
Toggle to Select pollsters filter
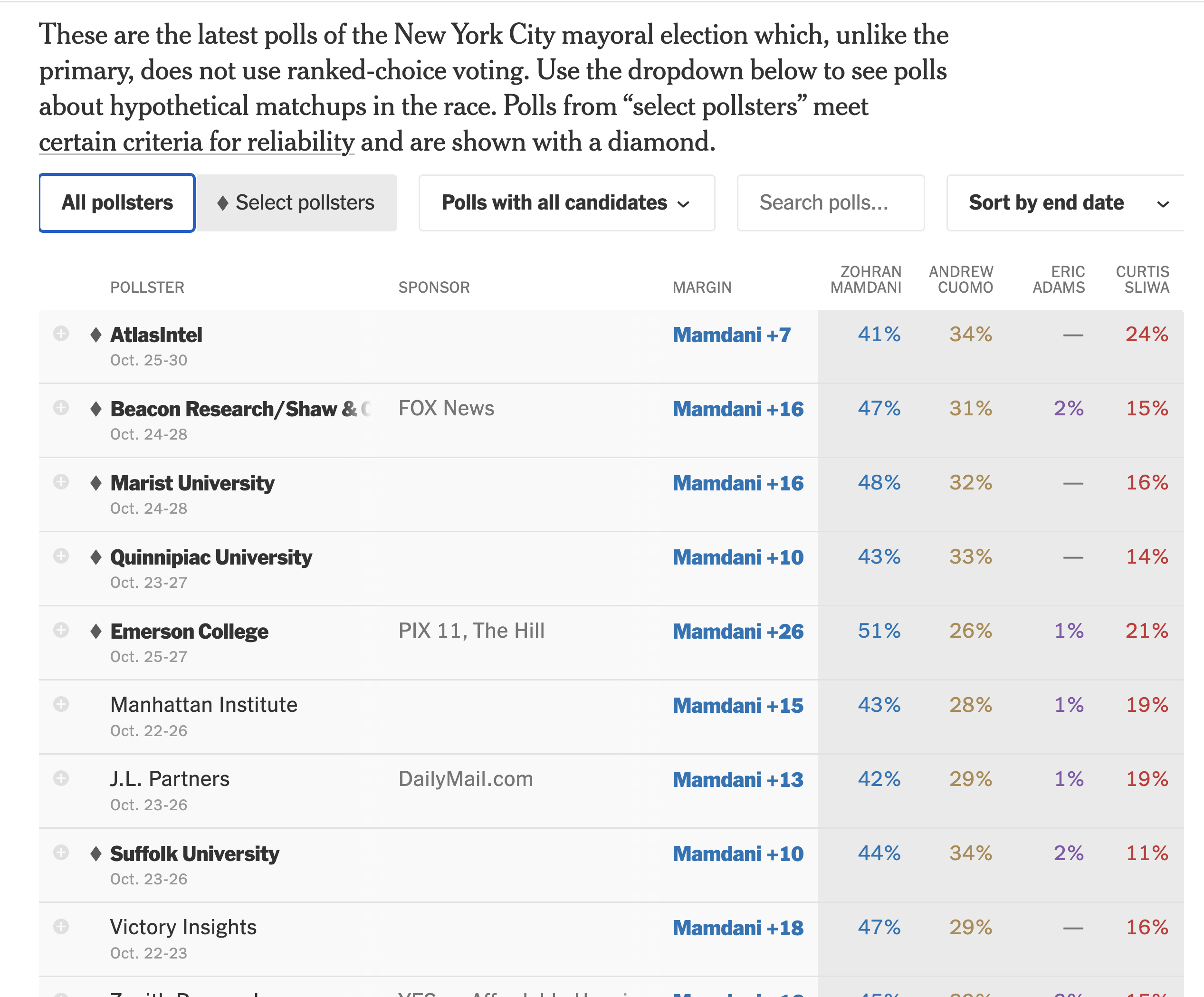coord(296,203)
